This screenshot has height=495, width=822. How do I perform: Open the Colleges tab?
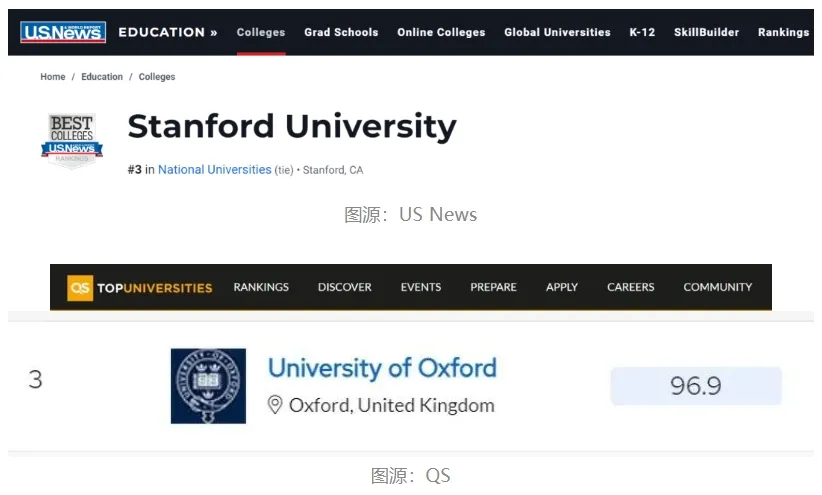[261, 32]
